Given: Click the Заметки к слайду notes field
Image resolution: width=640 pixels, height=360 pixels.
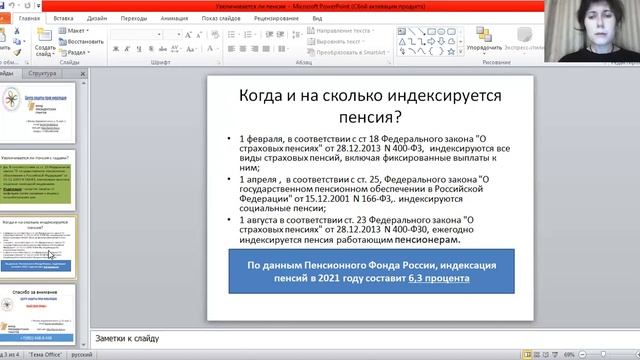Looking at the screenshot, I should pos(365,338).
